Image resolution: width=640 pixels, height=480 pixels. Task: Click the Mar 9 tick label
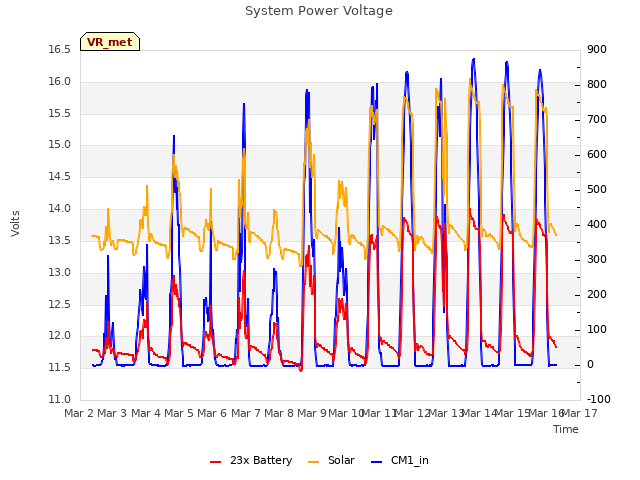(312, 413)
